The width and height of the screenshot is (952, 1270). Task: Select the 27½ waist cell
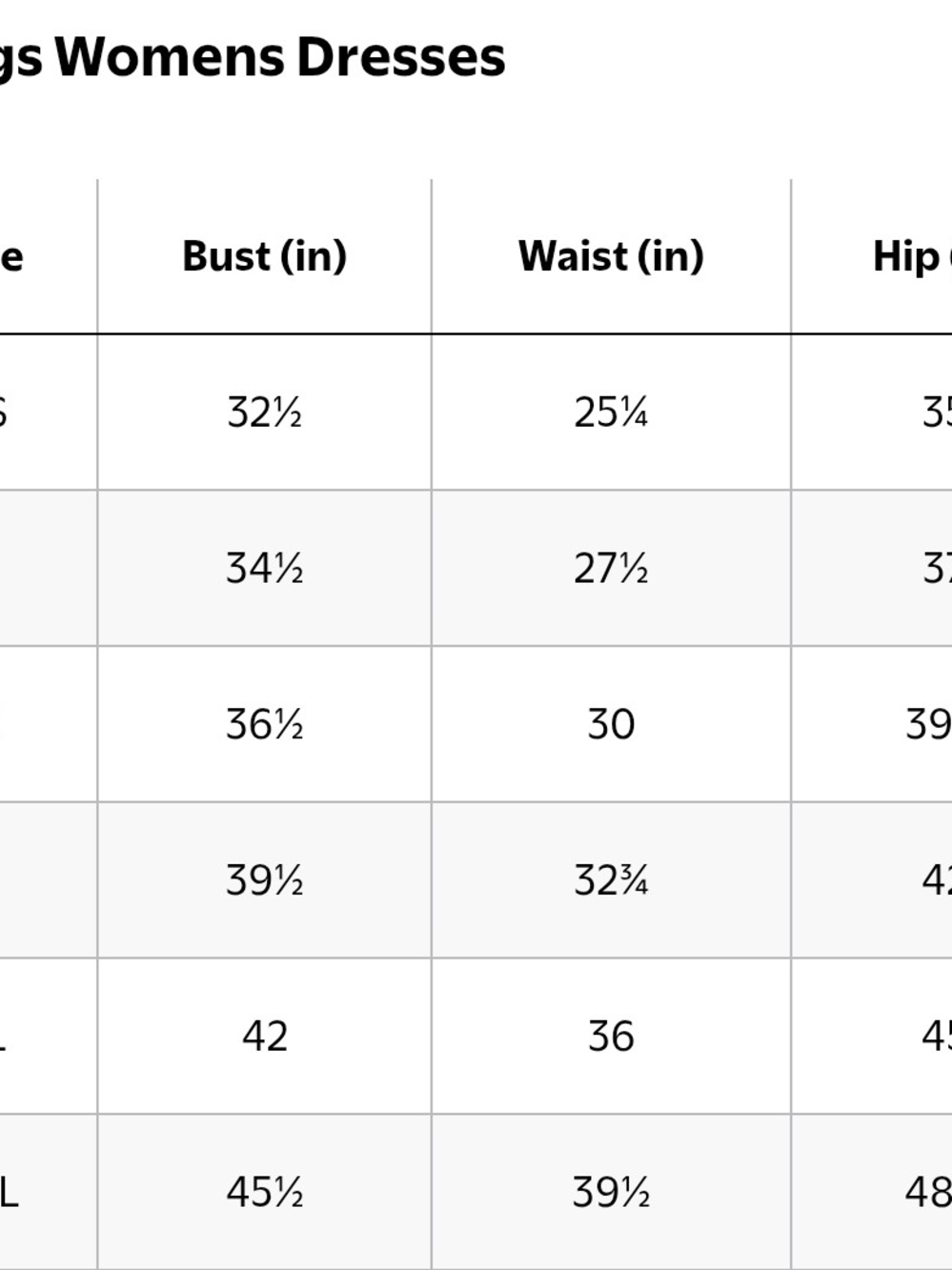click(x=611, y=569)
